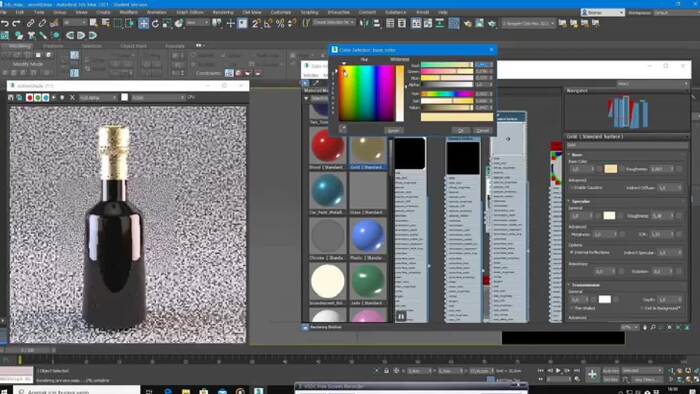Select the Select and Link tool
Image resolution: width=700 pixels, height=394 pixels.
coord(30,23)
